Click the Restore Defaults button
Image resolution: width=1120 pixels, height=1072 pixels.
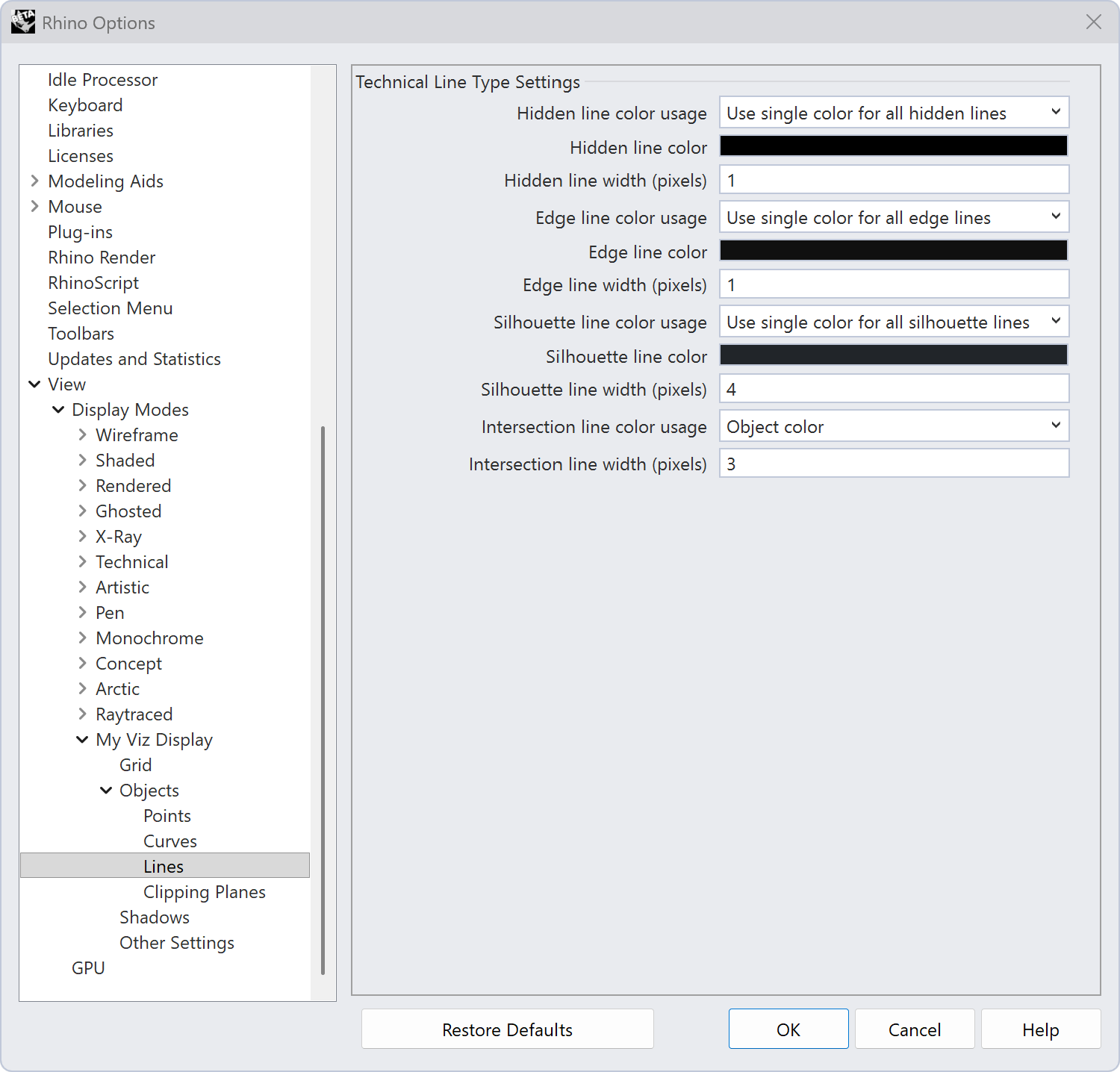(508, 1029)
